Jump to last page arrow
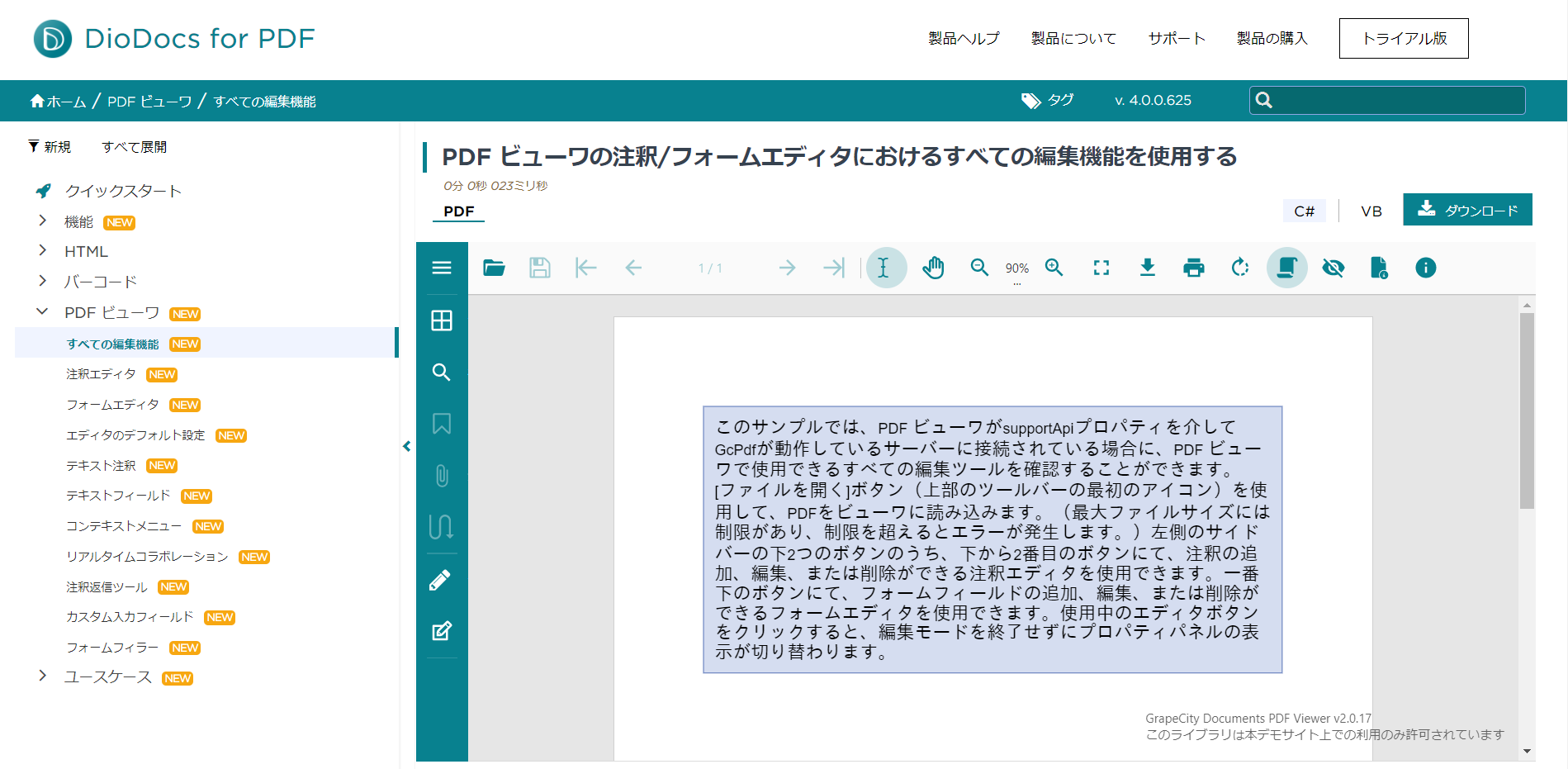The height and width of the screenshot is (769, 1568). pos(834,268)
